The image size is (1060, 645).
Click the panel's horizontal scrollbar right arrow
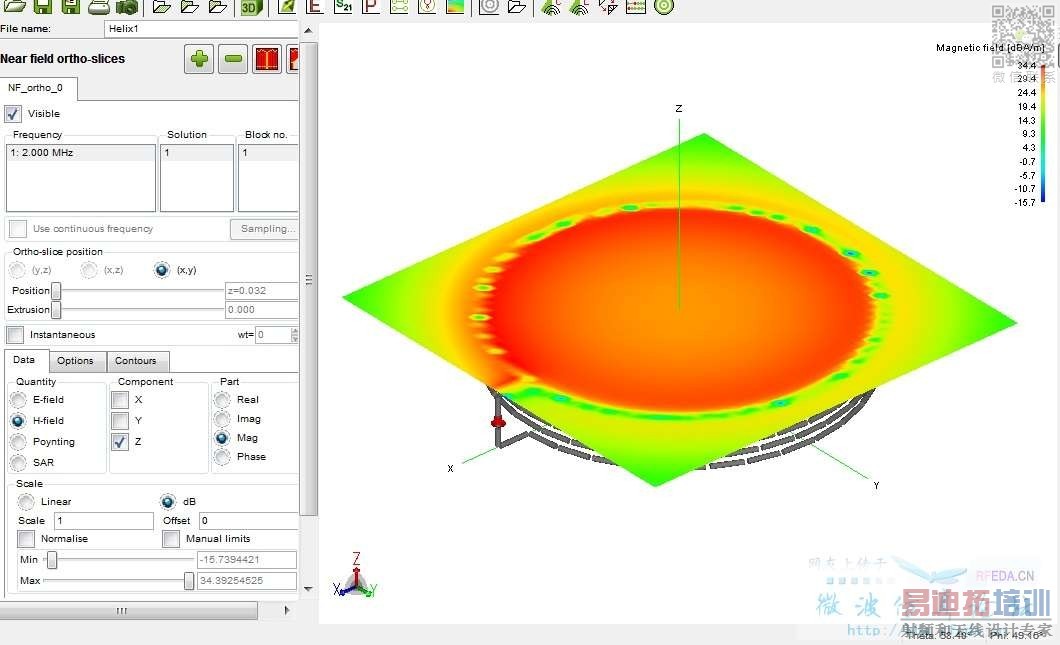[287, 610]
